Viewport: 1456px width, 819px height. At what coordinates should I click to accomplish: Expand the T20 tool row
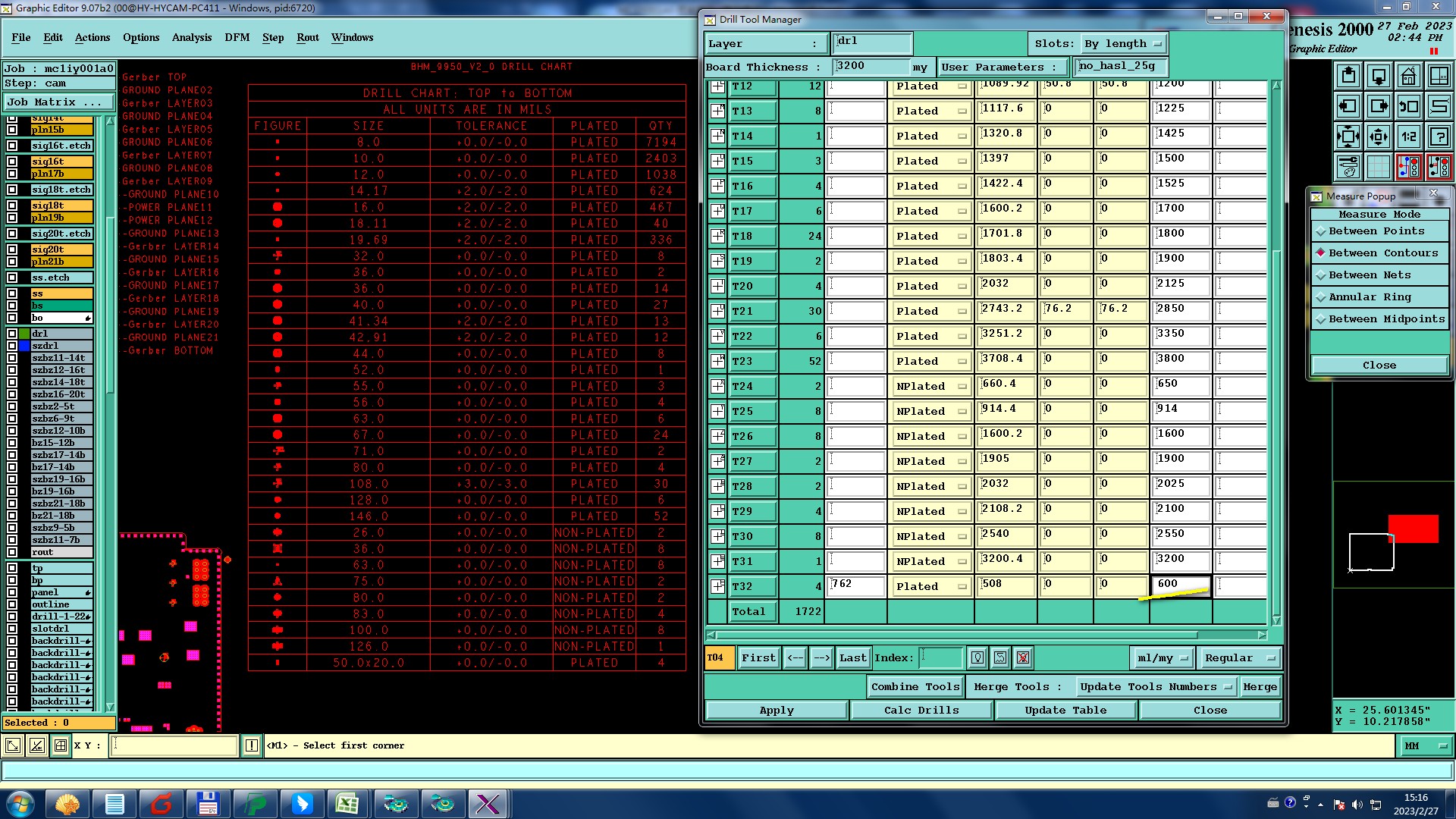pyautogui.click(x=717, y=286)
